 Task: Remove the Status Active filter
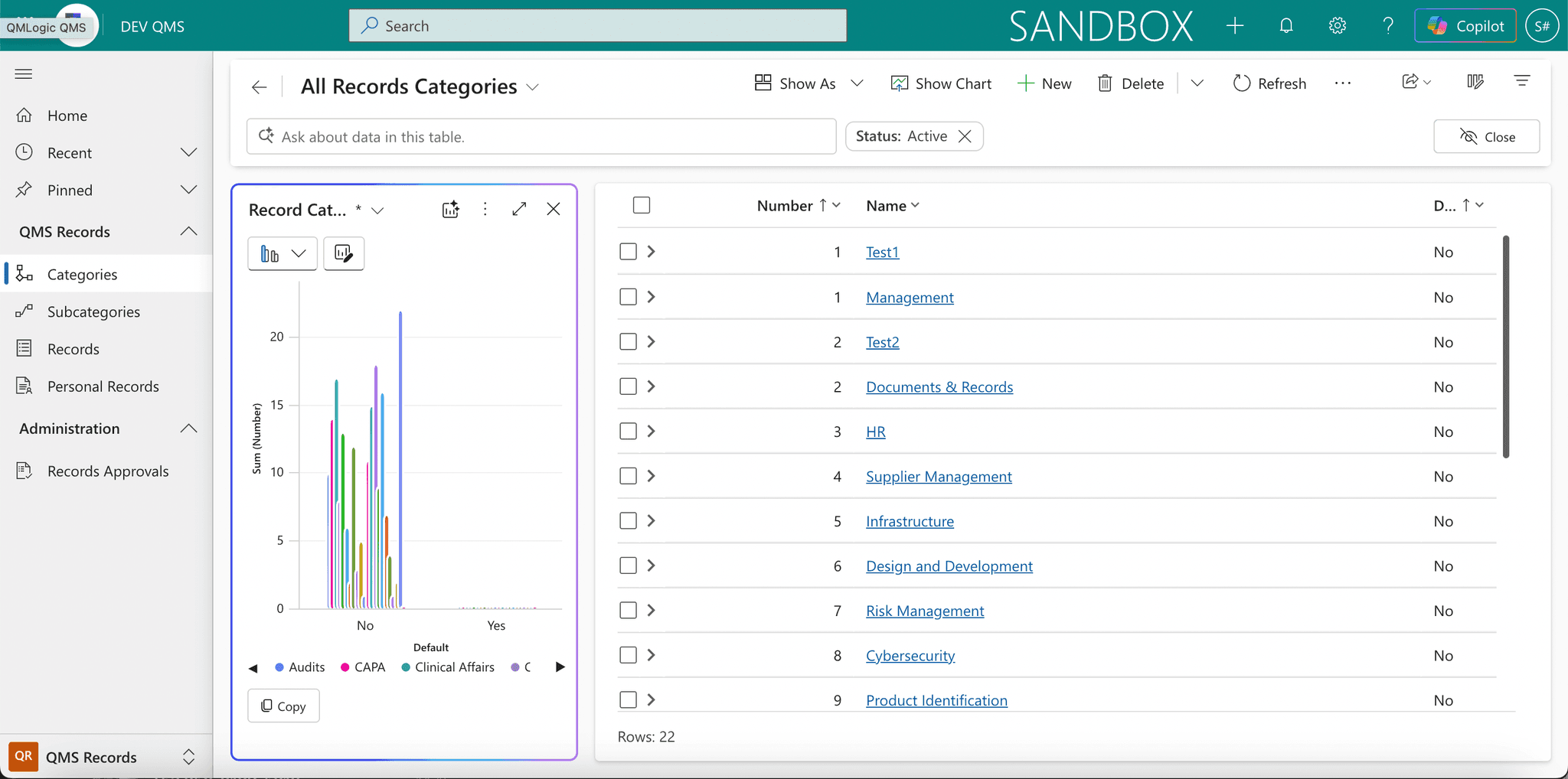point(965,136)
